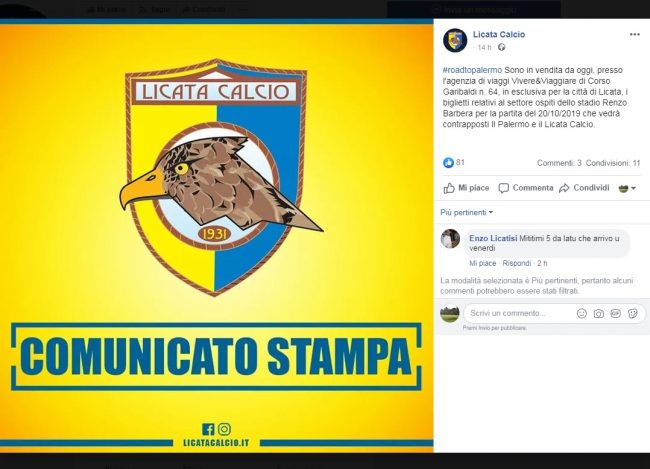
Task: Open the Licata Calcio page name link
Action: pos(499,34)
